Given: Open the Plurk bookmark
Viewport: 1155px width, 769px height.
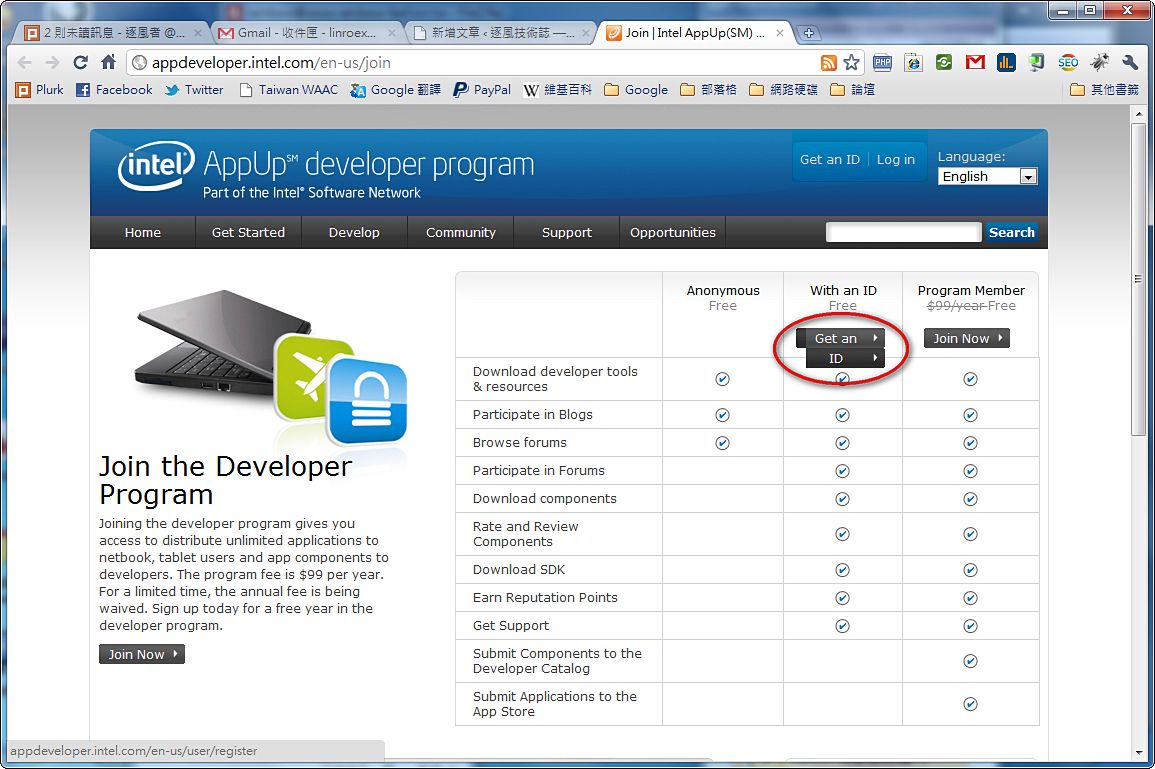Looking at the screenshot, I should point(40,90).
